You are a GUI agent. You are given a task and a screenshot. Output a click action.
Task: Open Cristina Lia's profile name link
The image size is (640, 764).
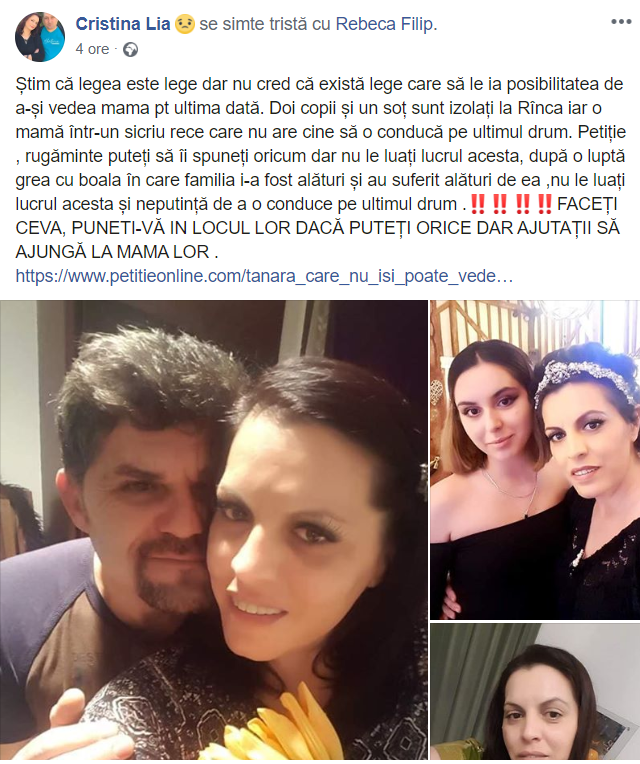coord(123,23)
